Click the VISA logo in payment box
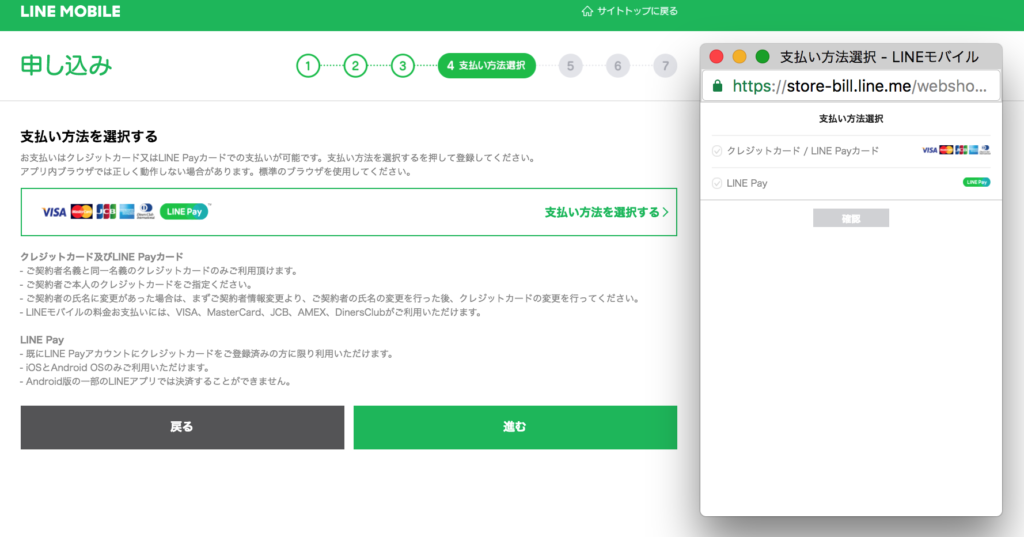 coord(54,212)
